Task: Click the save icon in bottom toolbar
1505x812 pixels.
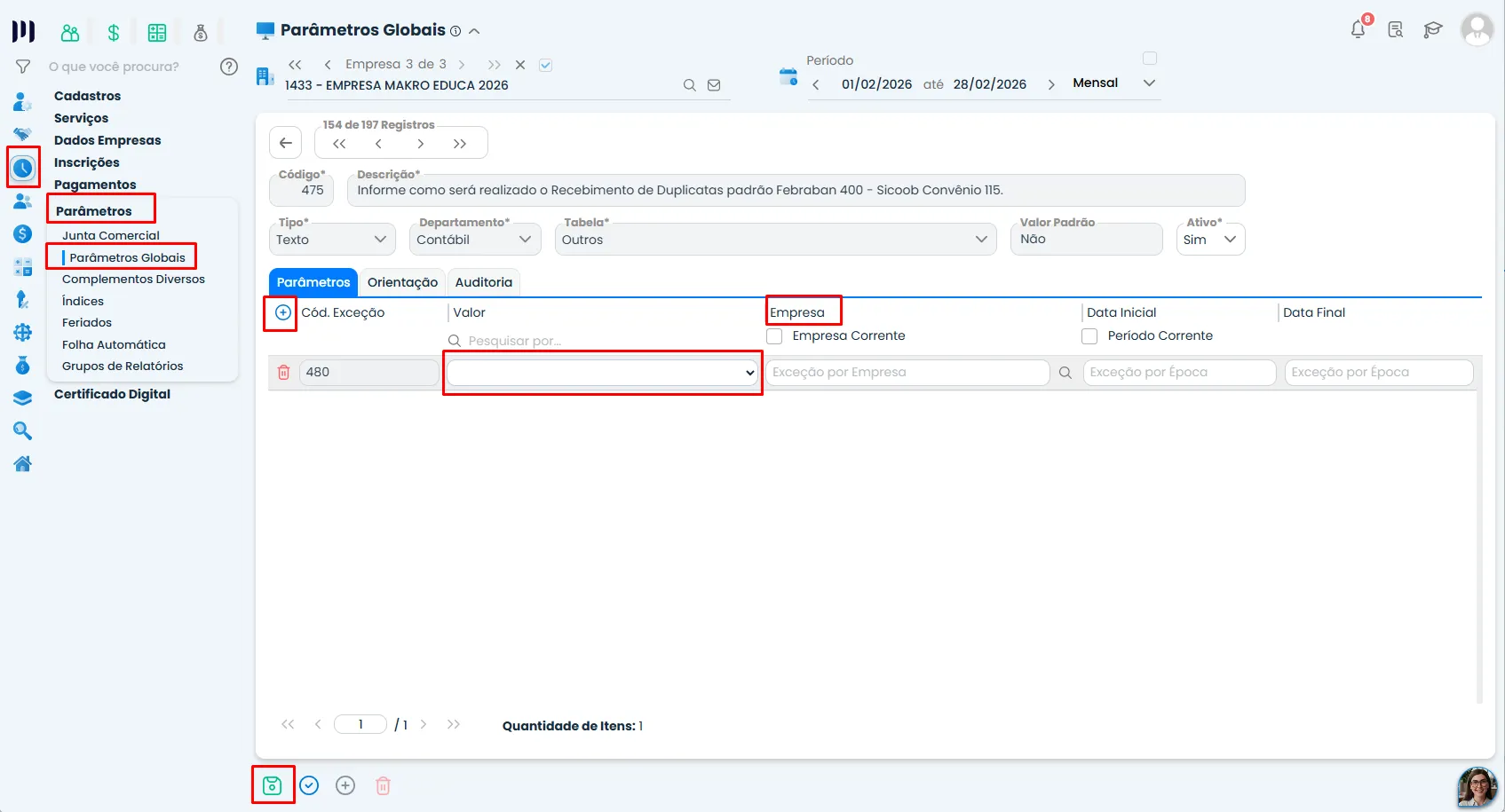Action: 273,785
